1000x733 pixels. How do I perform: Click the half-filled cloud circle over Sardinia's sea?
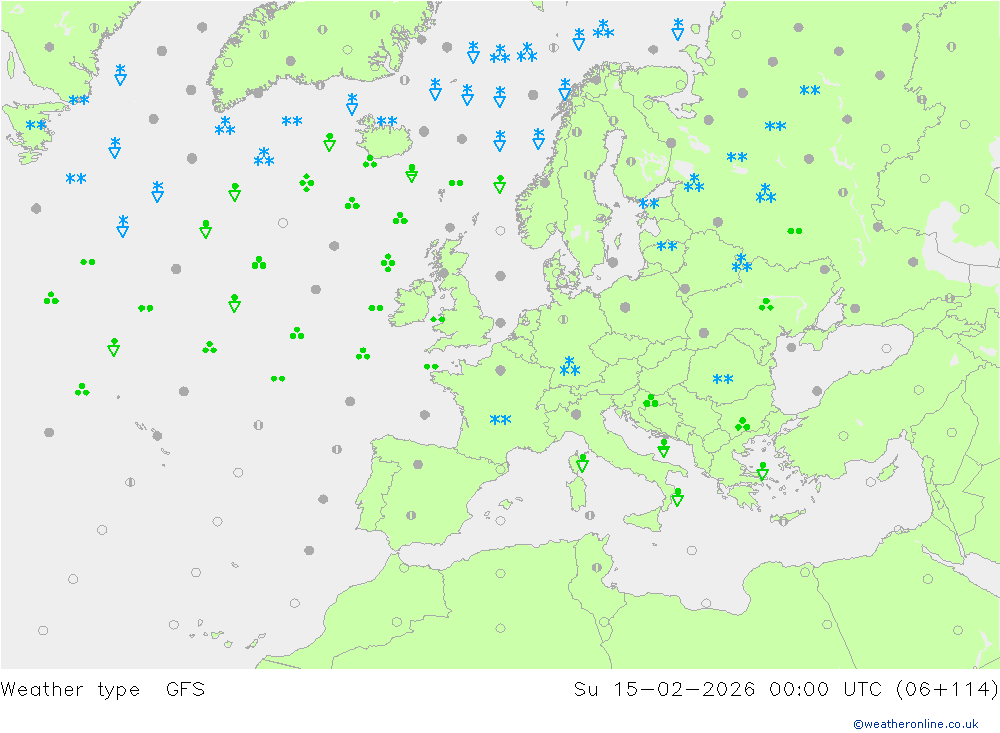(590, 515)
